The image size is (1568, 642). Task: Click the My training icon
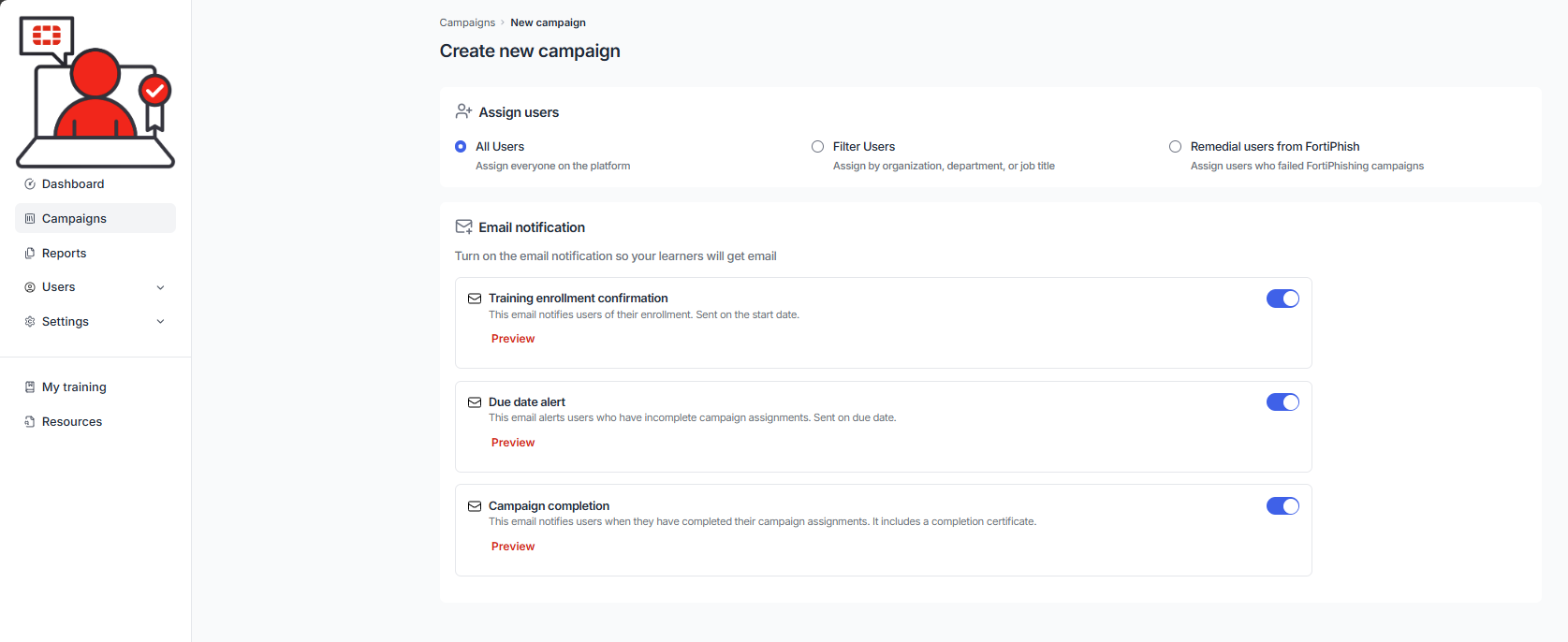pyautogui.click(x=30, y=387)
